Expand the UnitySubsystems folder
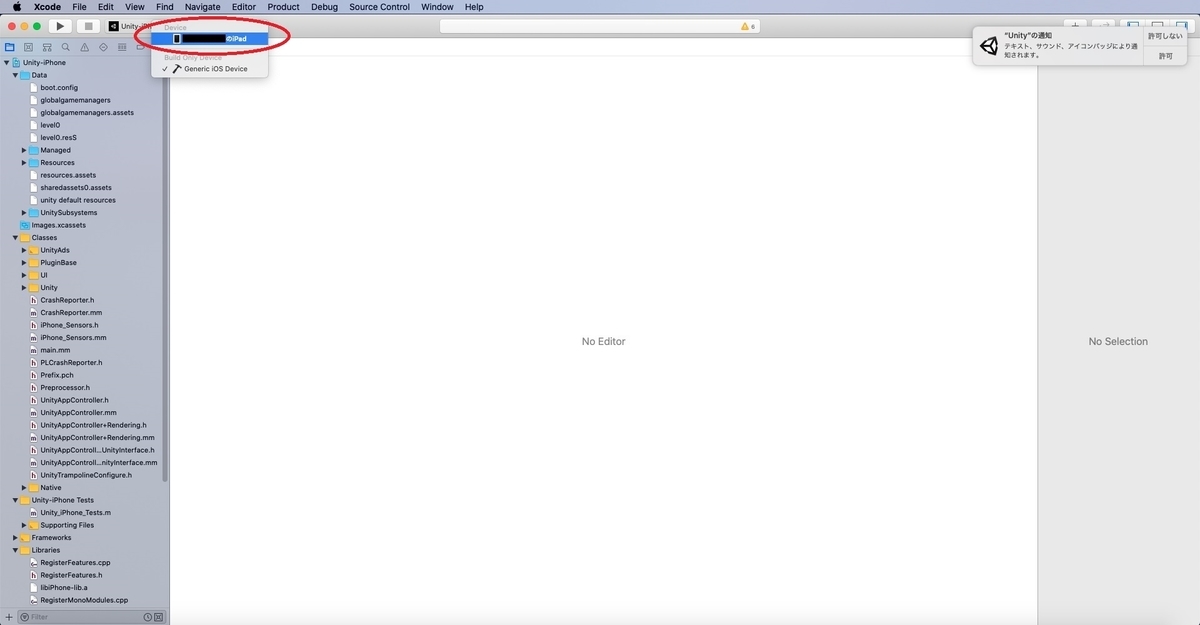1200x625 pixels. (x=24, y=213)
